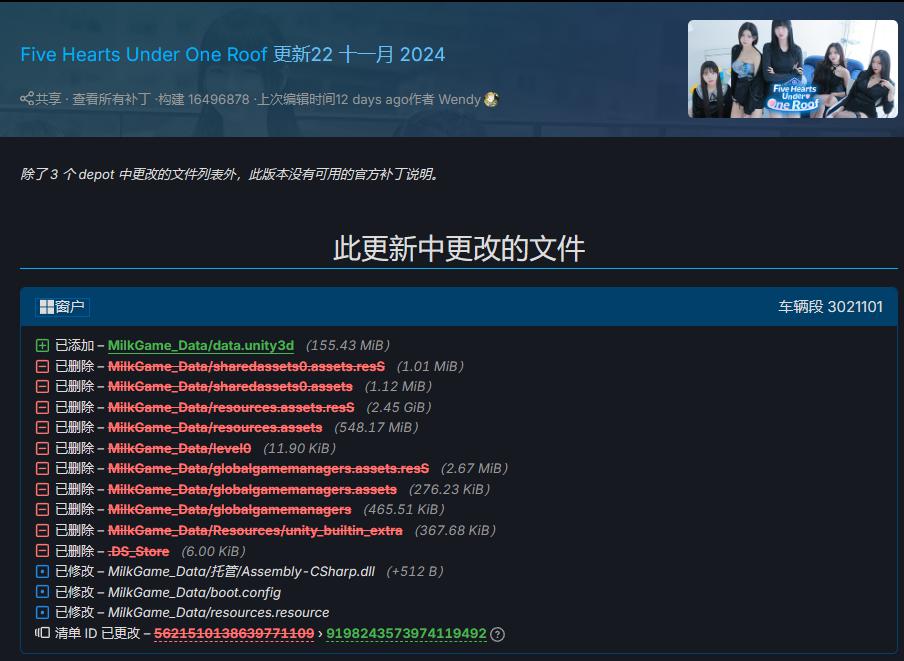Viewport: 904px width, 661px height.
Task: Click minus icon for globalgamemanagers.assets 276.23 KiB row
Action: (x=42, y=489)
